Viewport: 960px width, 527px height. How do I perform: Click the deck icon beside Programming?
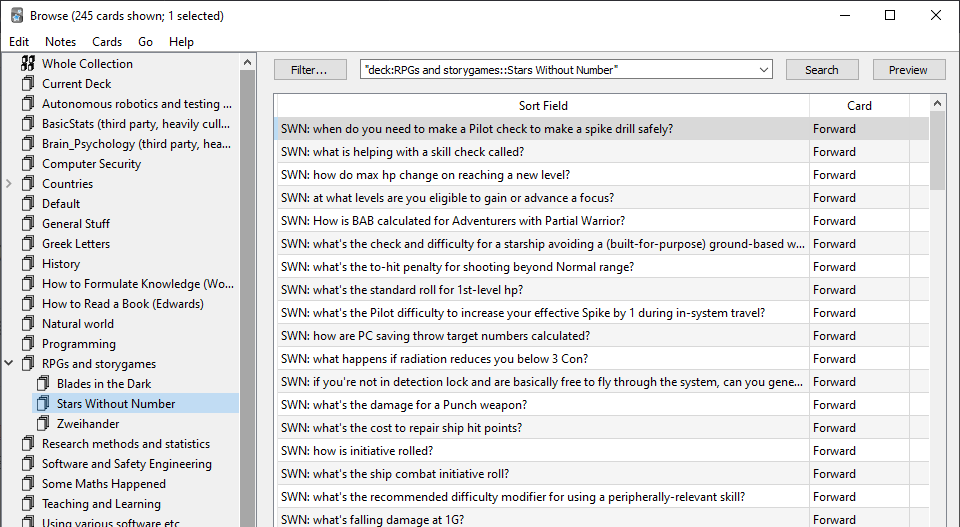(x=28, y=344)
